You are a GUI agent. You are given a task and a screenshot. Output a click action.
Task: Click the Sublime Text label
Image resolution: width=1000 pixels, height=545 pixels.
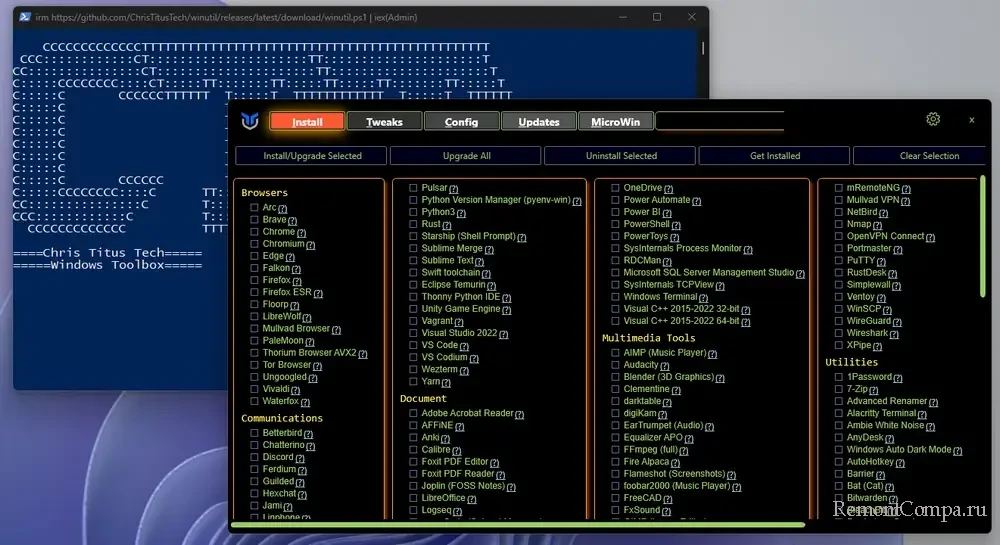coord(447,260)
